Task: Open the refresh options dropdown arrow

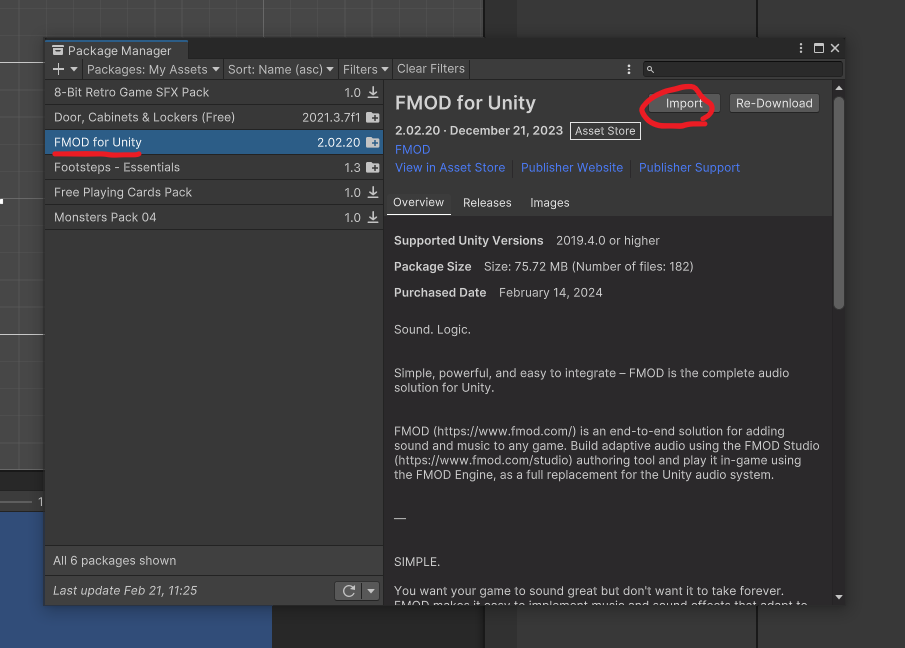Action: (371, 591)
